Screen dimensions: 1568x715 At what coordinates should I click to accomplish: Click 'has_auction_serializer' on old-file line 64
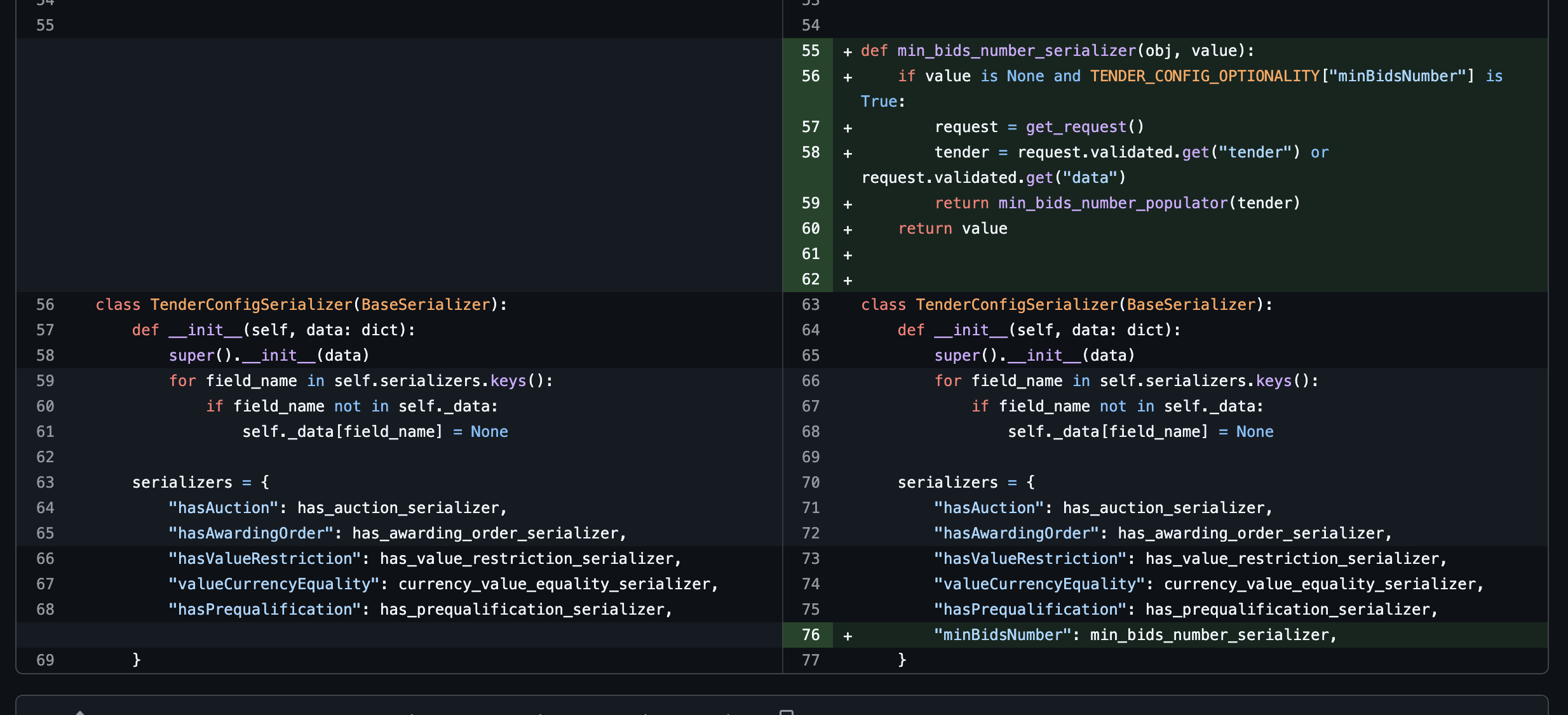click(398, 508)
